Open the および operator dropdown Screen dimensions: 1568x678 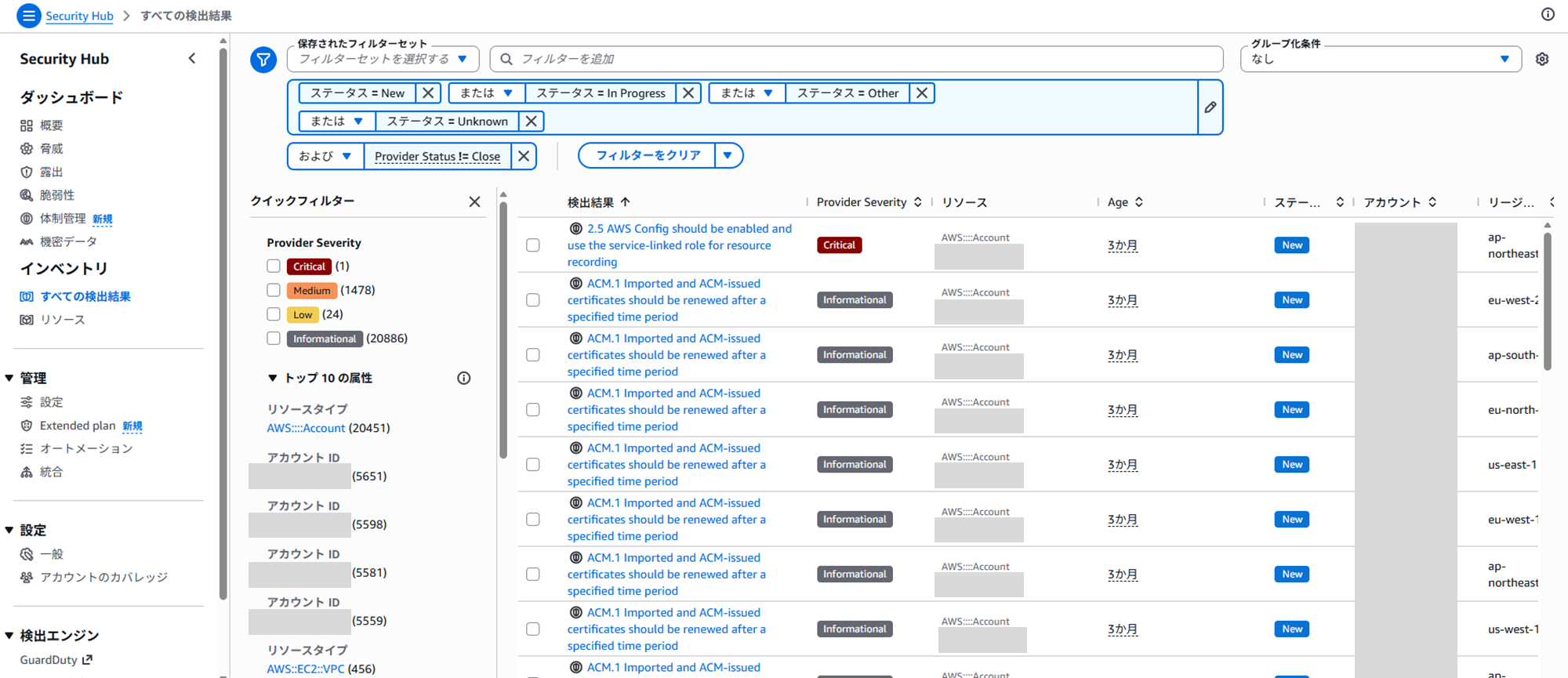(325, 156)
